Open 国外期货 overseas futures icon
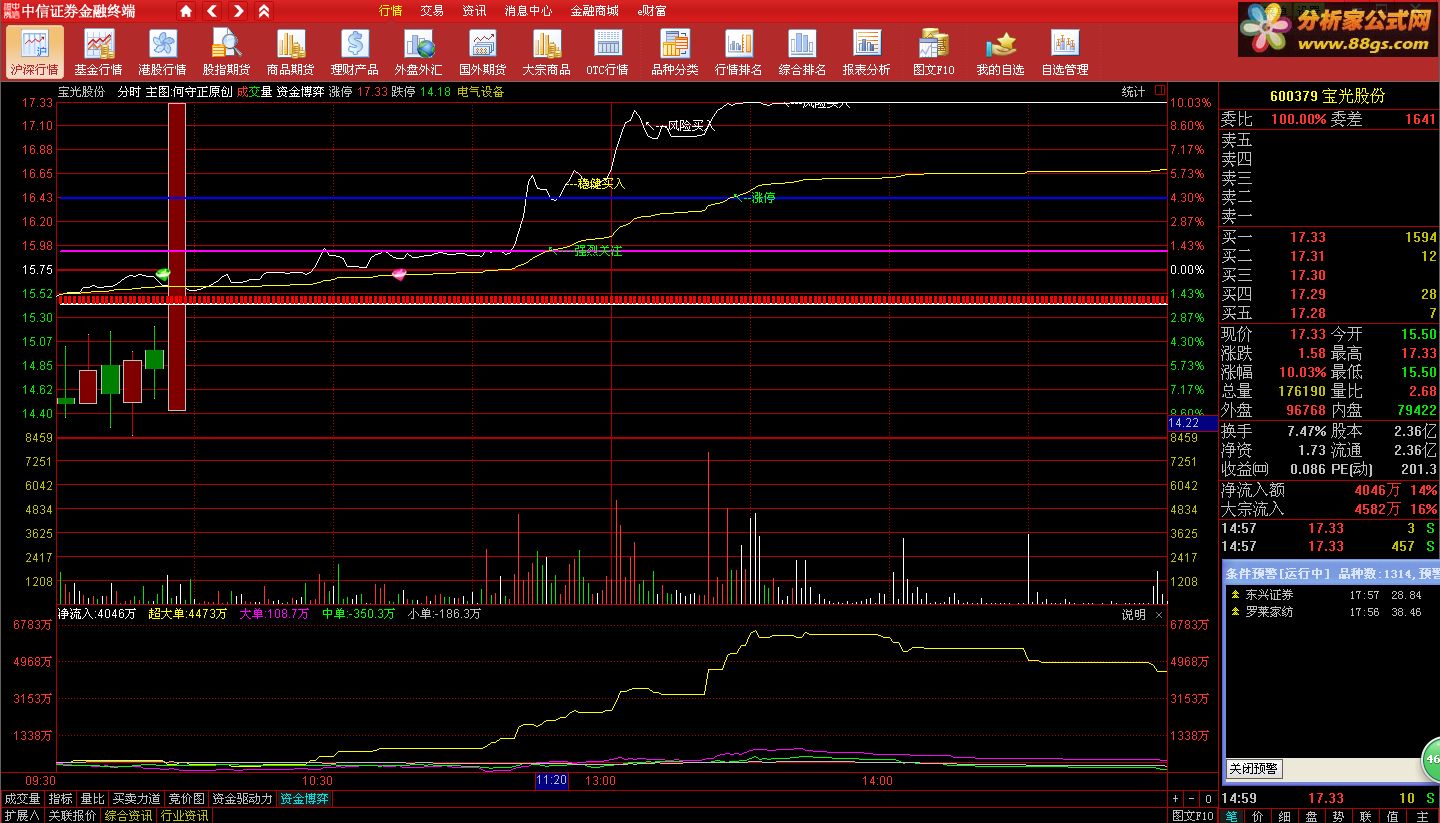Screen dimensions: 1440x823 [x=482, y=51]
